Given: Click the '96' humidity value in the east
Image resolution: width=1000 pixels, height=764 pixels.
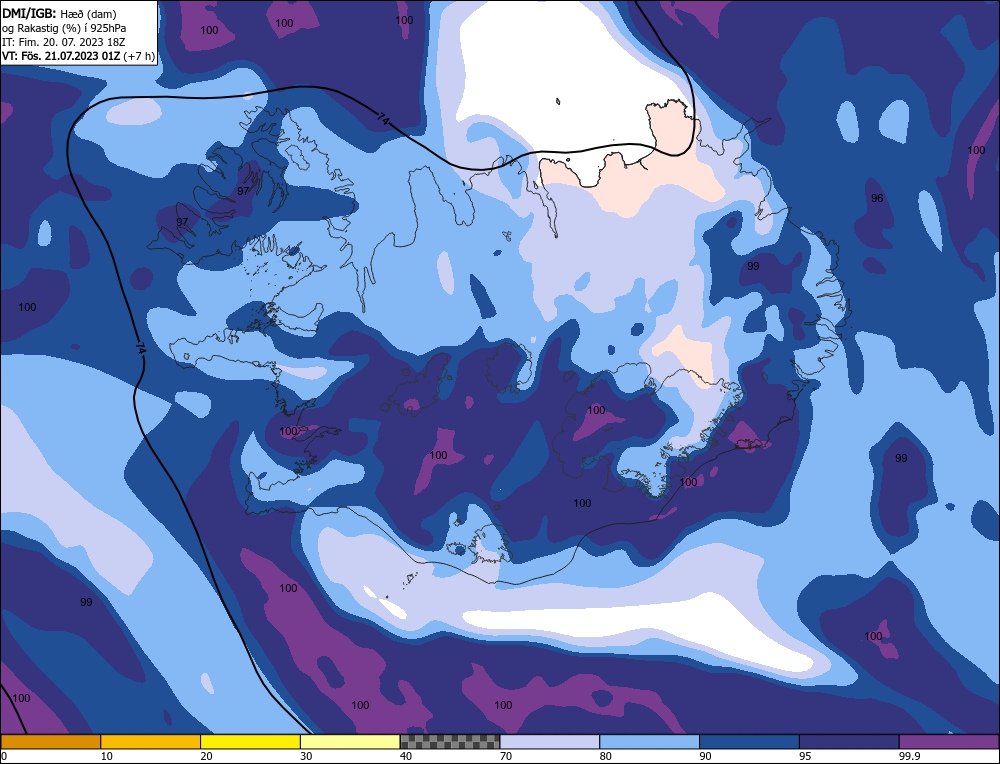Looking at the screenshot, I should [878, 198].
